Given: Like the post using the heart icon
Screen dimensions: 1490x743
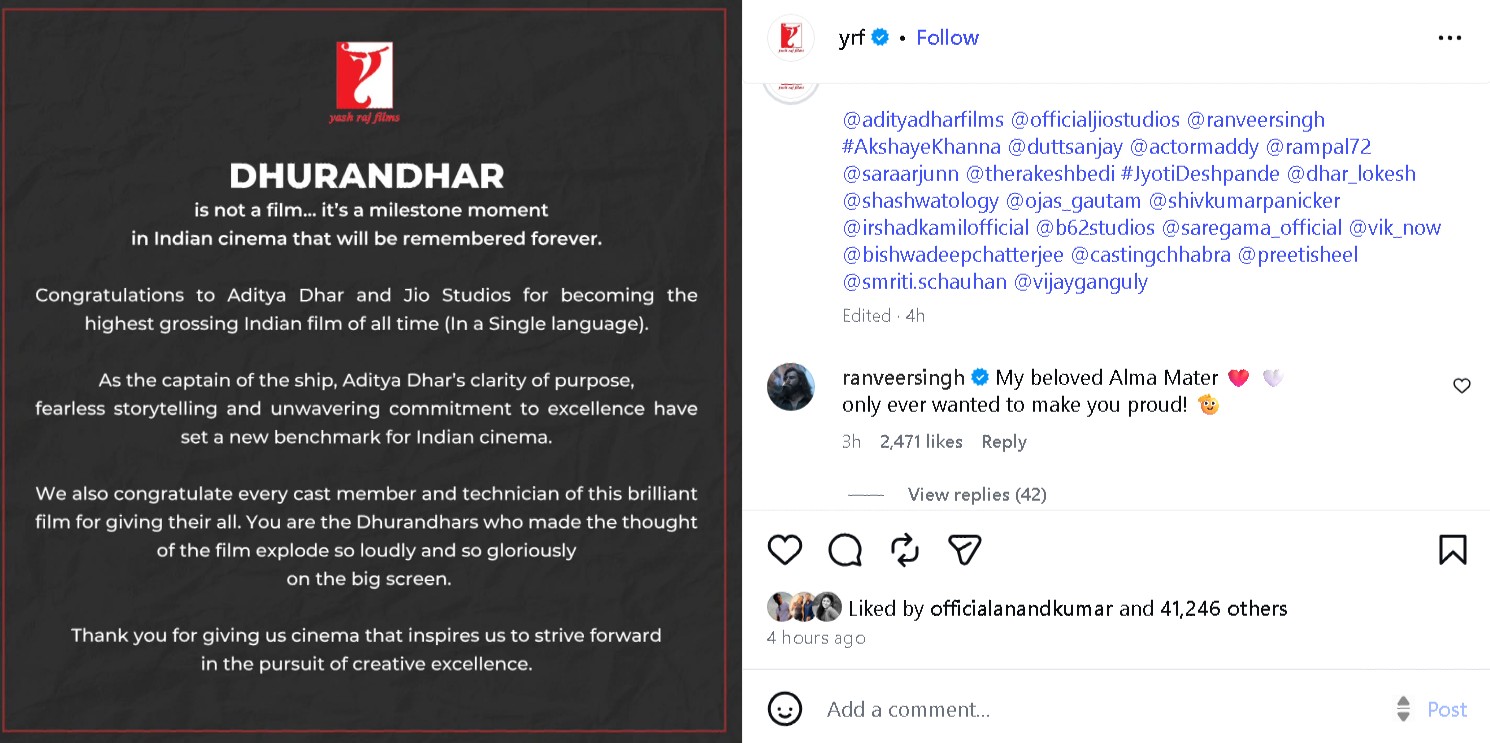Looking at the screenshot, I should point(784,549).
